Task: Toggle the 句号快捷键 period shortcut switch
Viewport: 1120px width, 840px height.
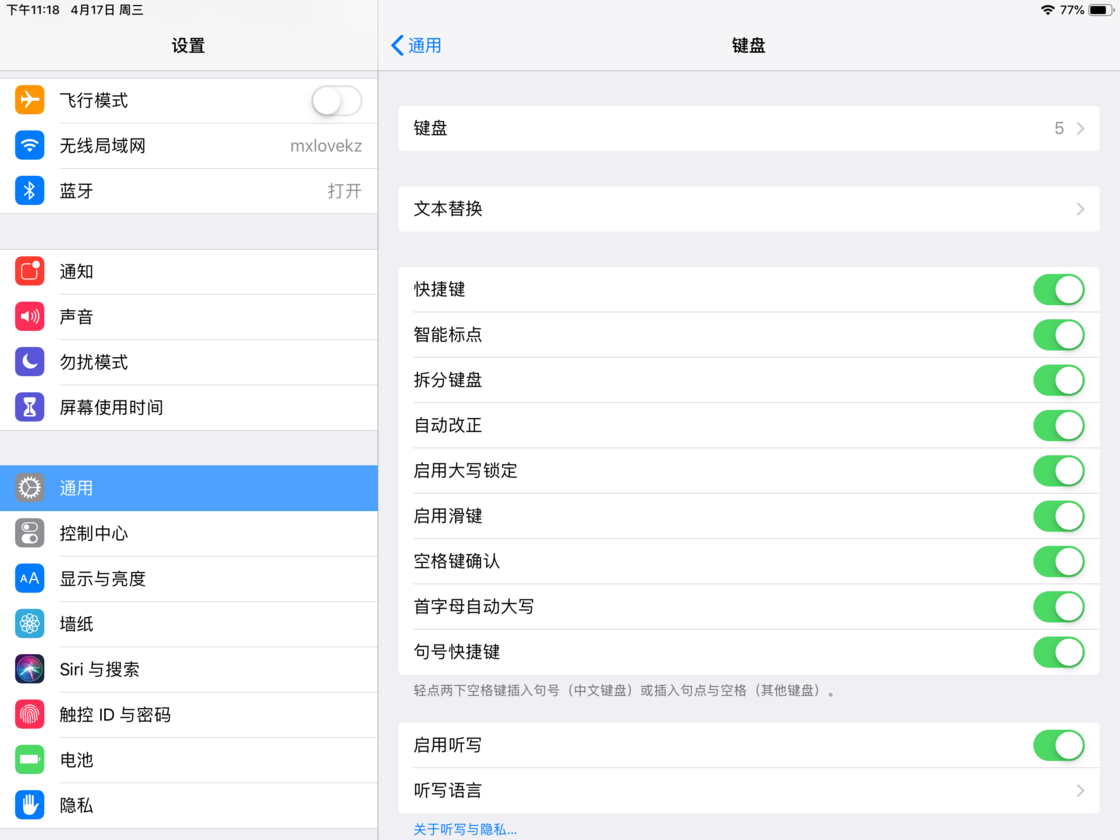Action: pos(1059,652)
